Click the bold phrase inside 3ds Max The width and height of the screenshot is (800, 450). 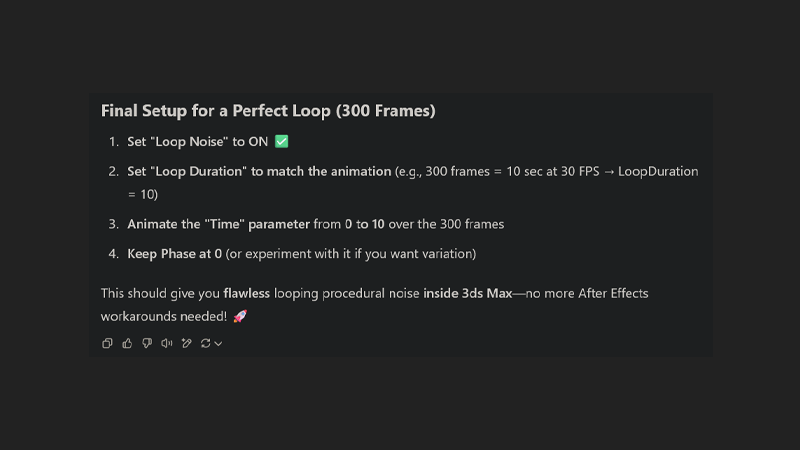(467, 293)
